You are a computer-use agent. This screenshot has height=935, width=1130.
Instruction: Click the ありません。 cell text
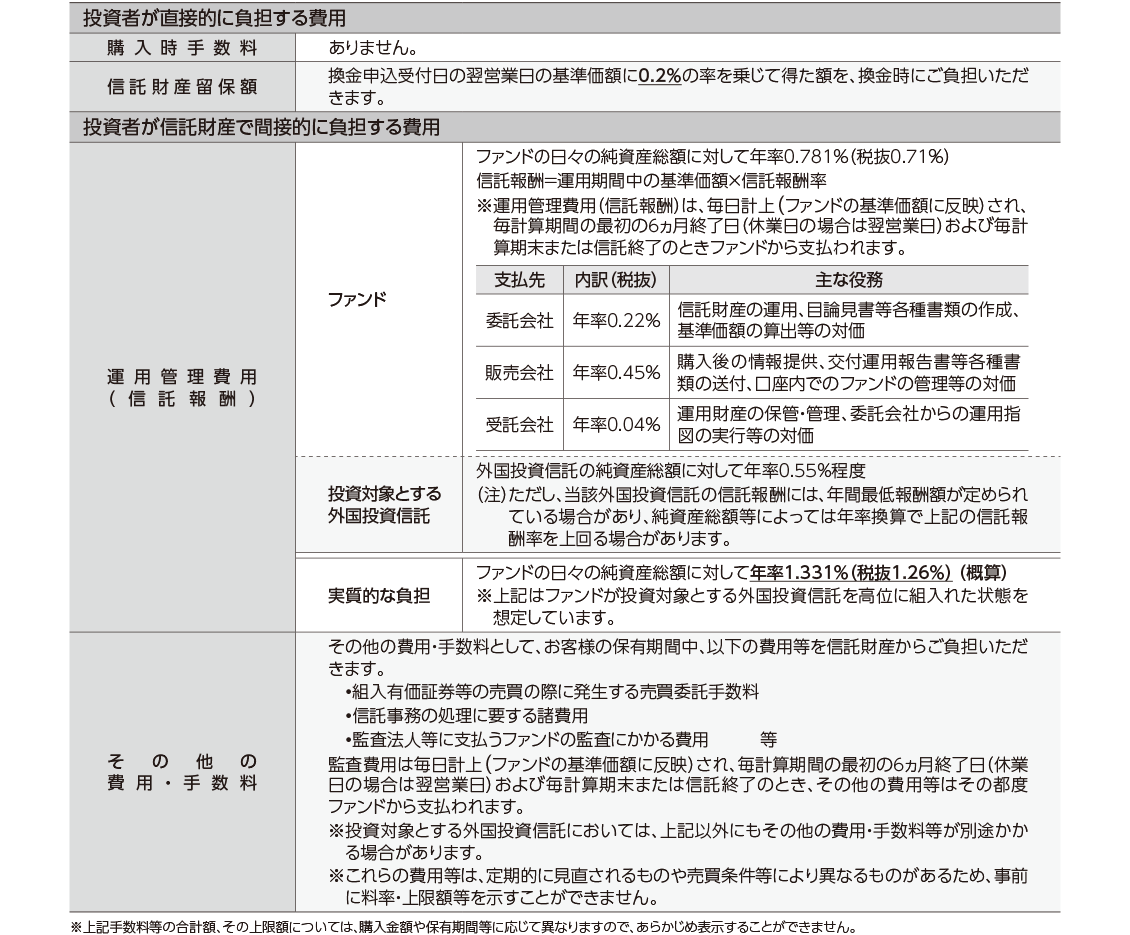(373, 47)
